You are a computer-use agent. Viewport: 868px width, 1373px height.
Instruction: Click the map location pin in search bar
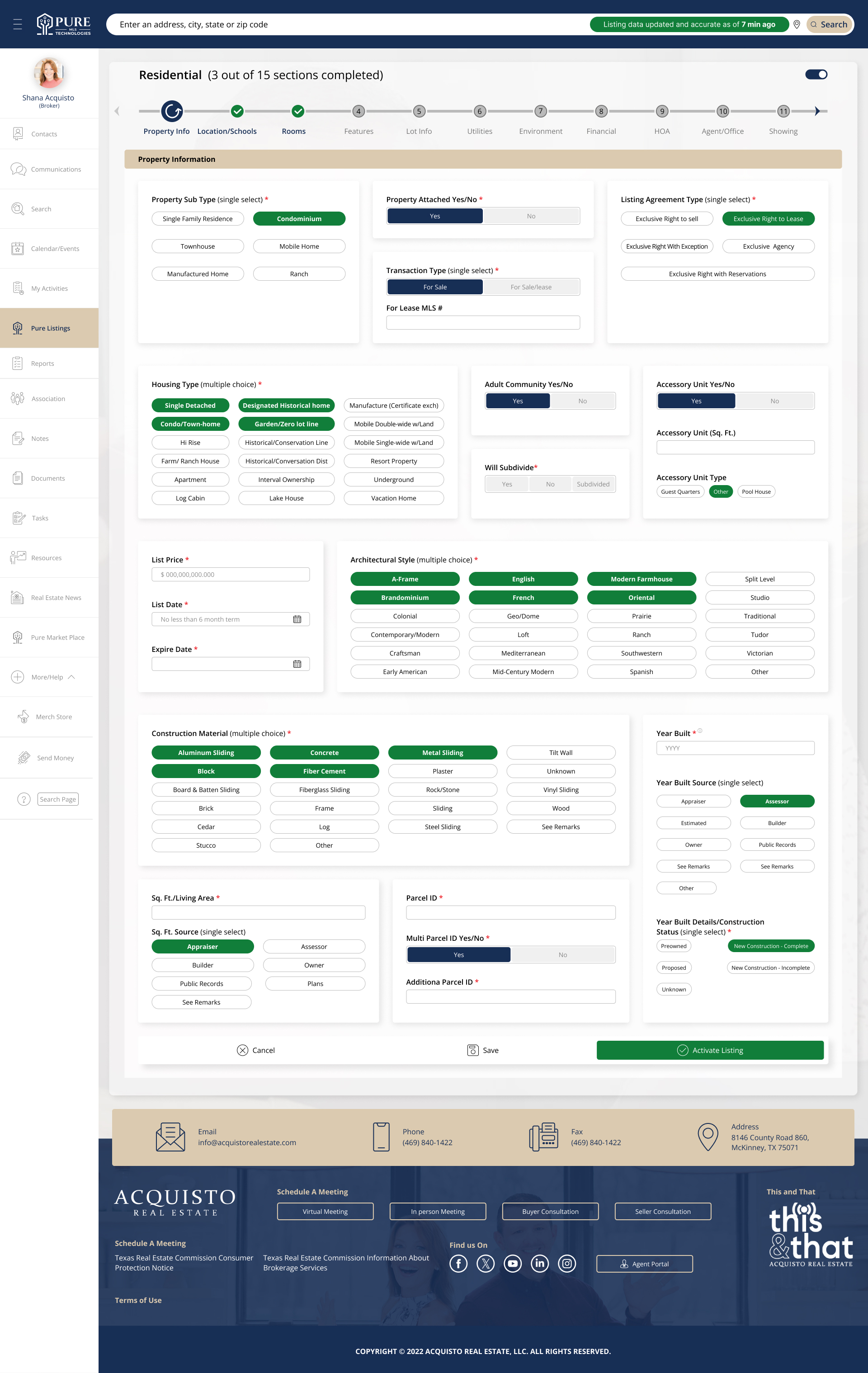[x=797, y=24]
